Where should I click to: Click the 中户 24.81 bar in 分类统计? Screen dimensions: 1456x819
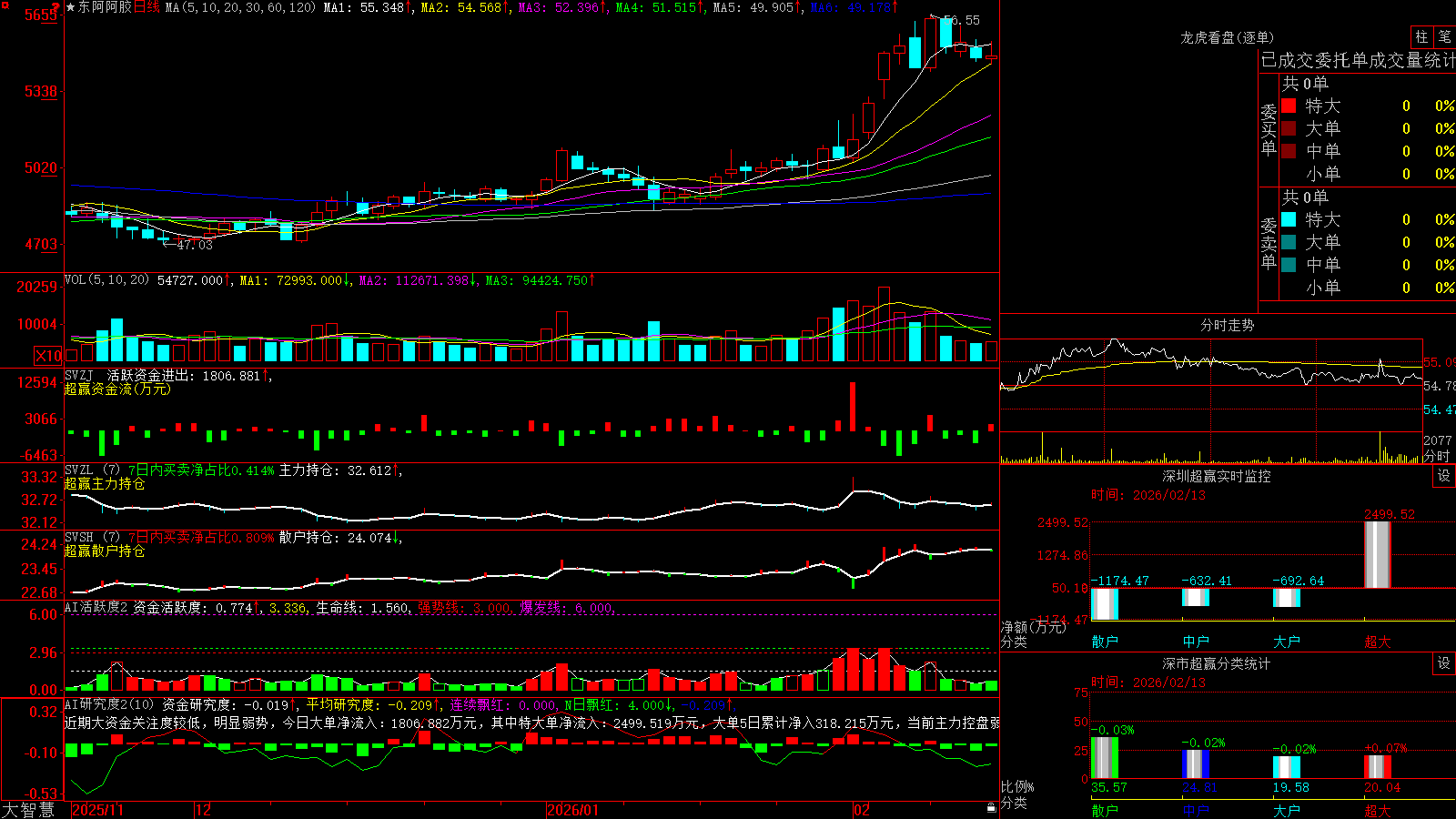pos(1196,764)
